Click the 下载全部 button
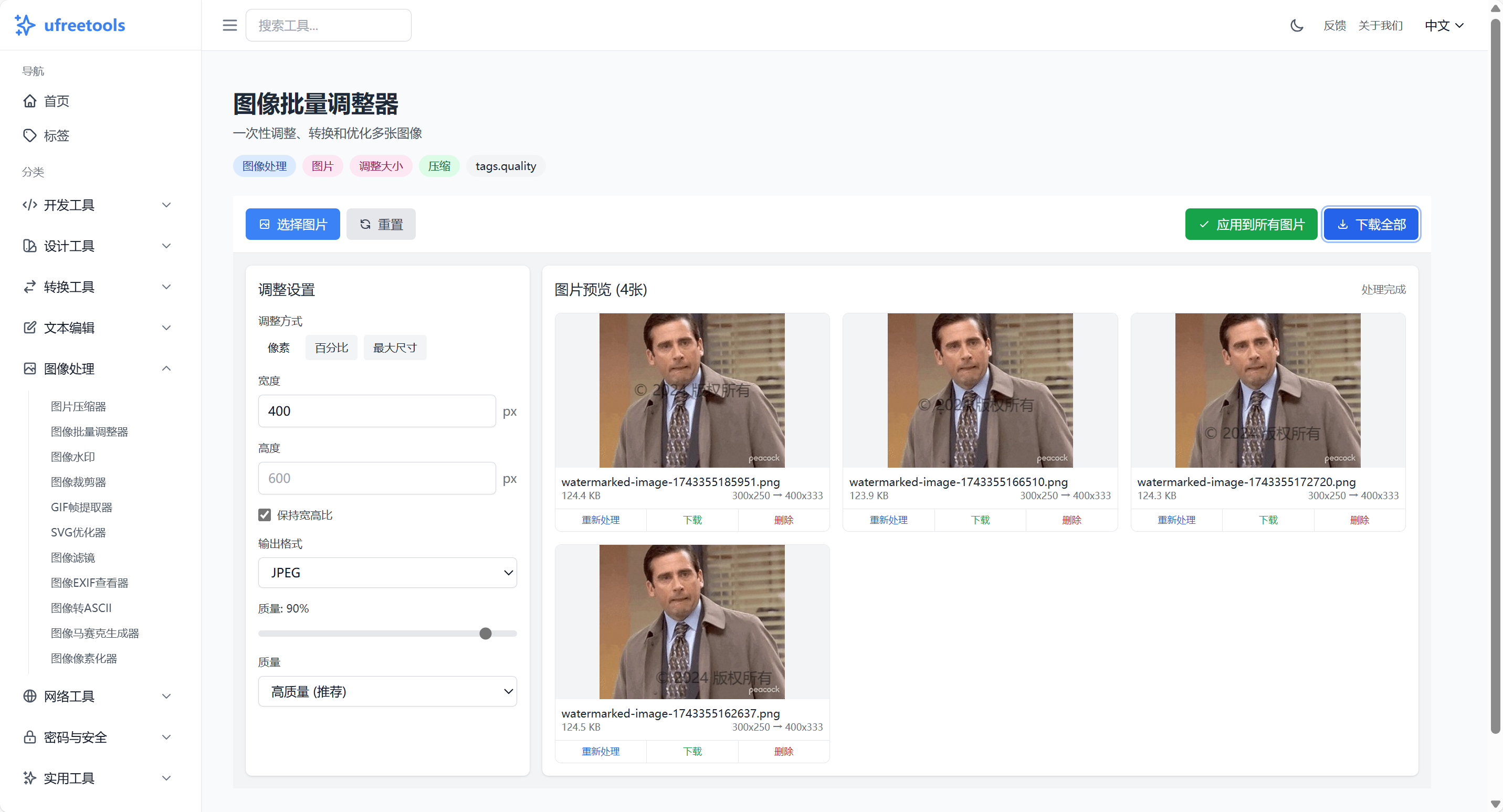This screenshot has height=812, width=1503. click(1371, 224)
